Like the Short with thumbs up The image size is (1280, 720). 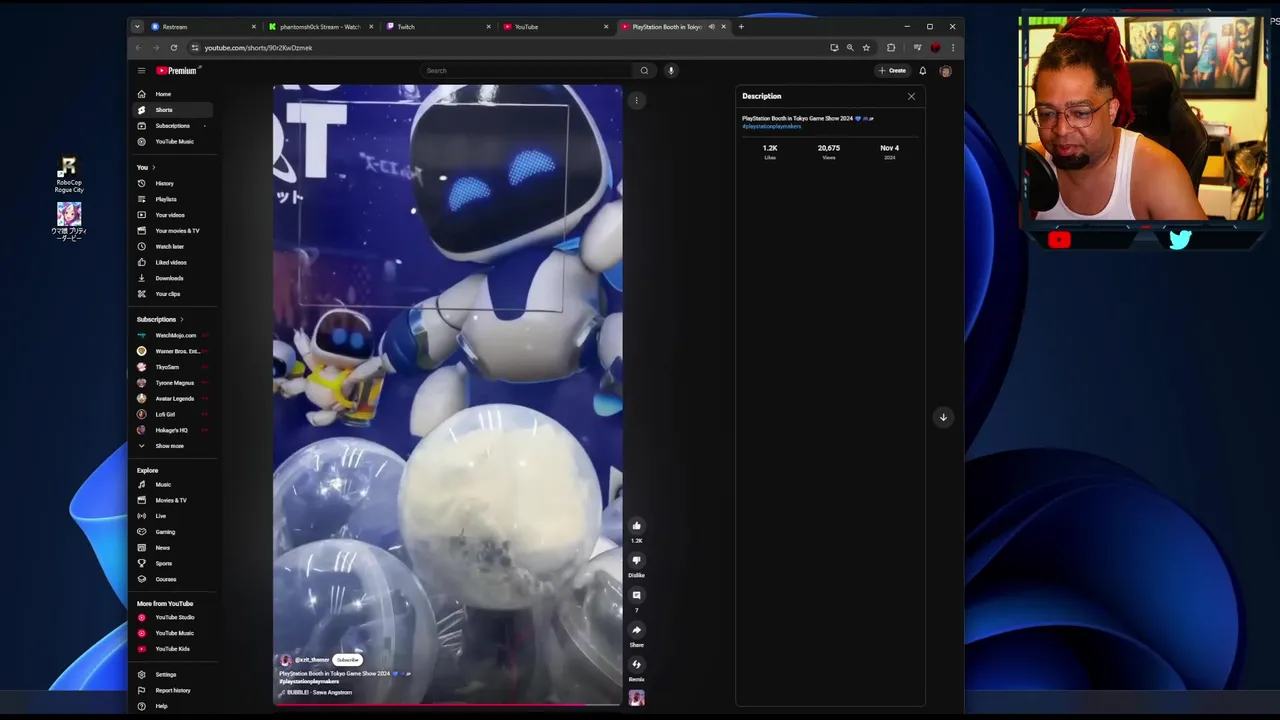[x=636, y=526]
